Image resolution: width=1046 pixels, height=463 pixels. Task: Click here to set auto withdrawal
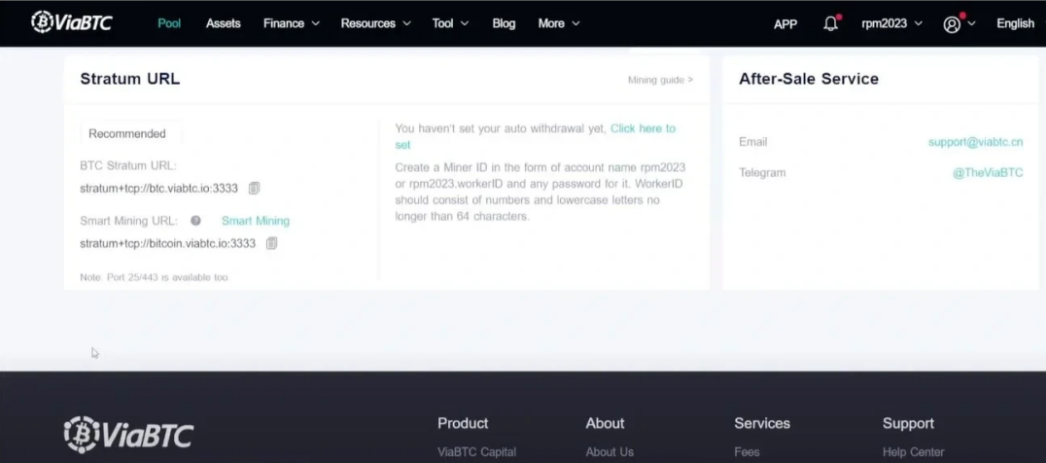642,129
